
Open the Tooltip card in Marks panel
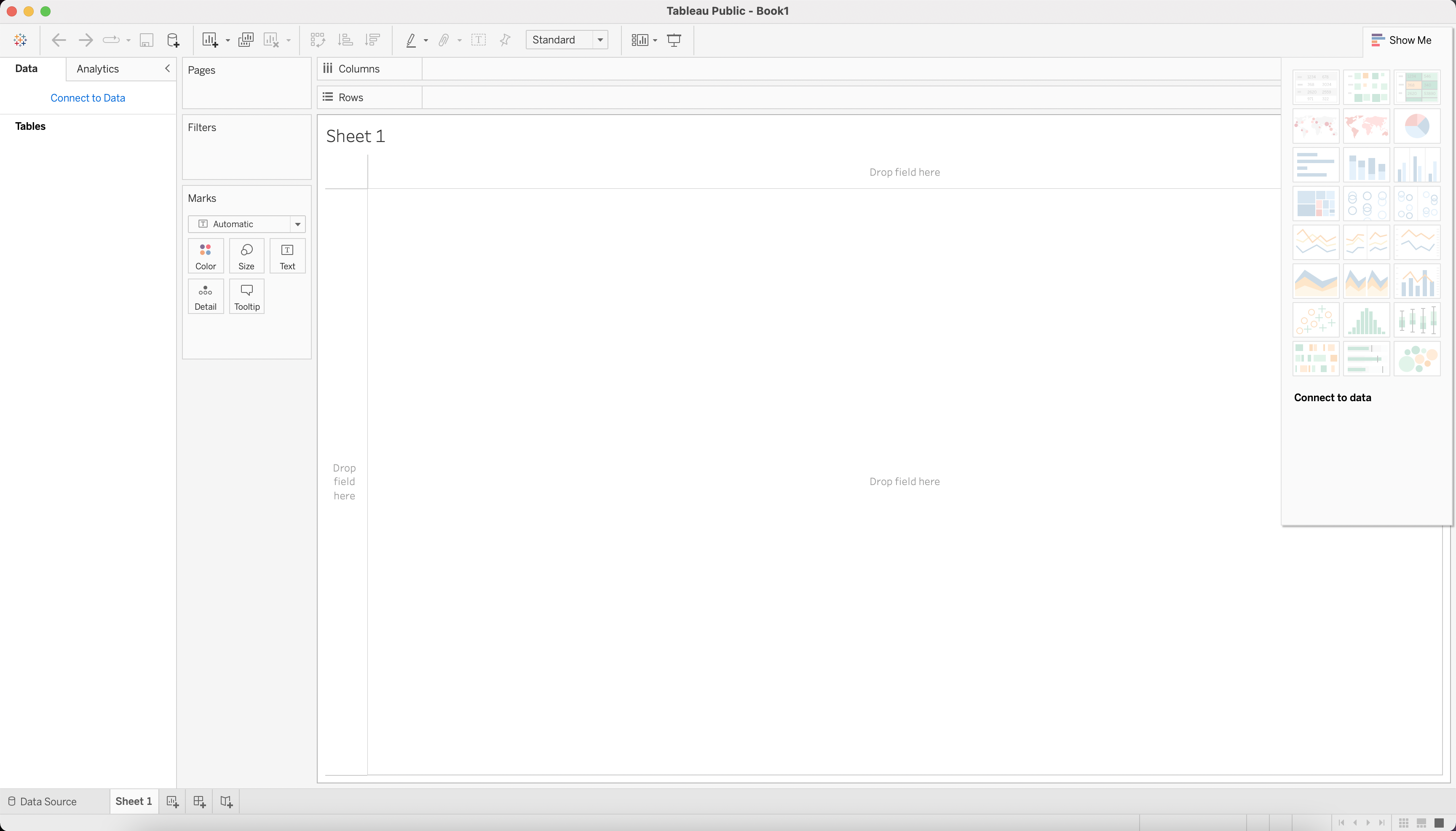(246, 296)
